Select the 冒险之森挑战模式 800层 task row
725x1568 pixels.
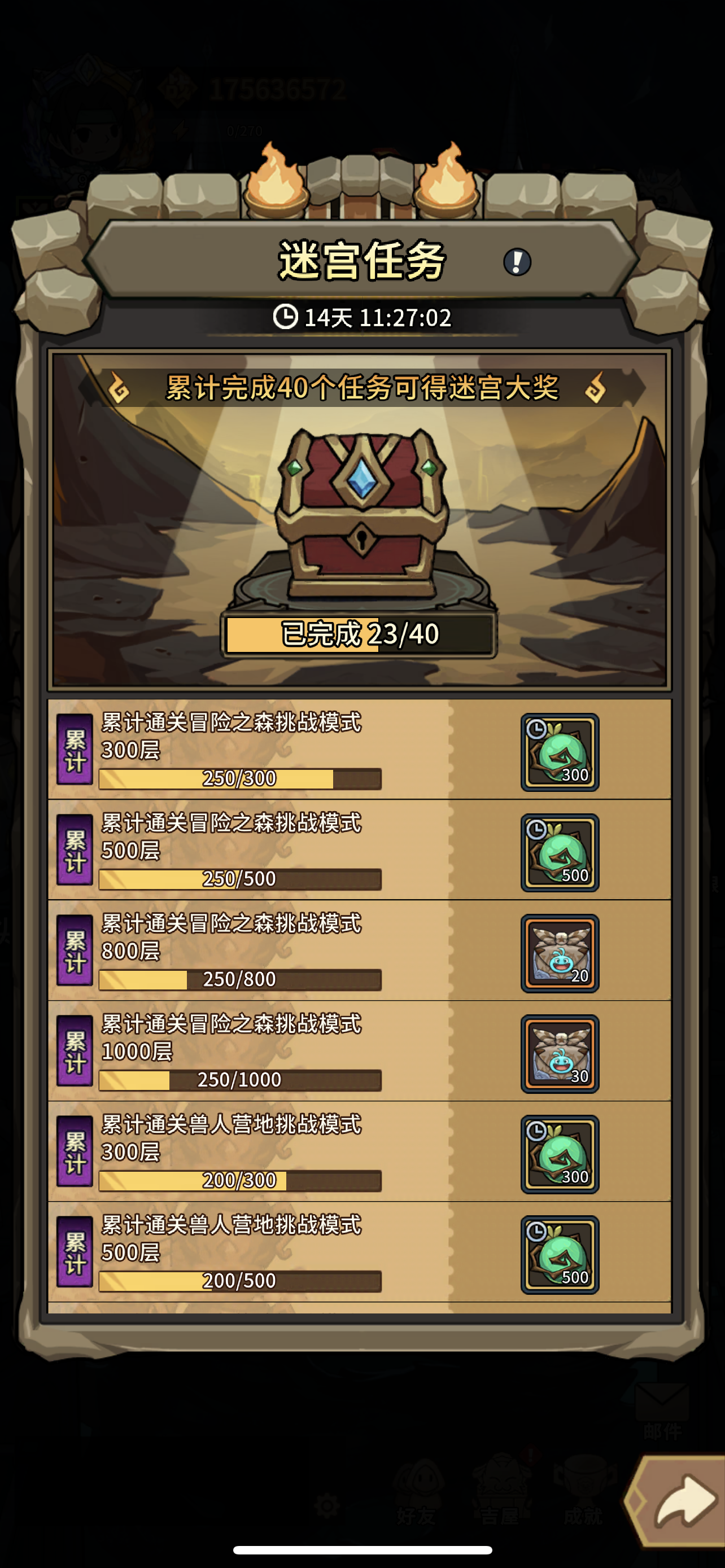[359, 951]
